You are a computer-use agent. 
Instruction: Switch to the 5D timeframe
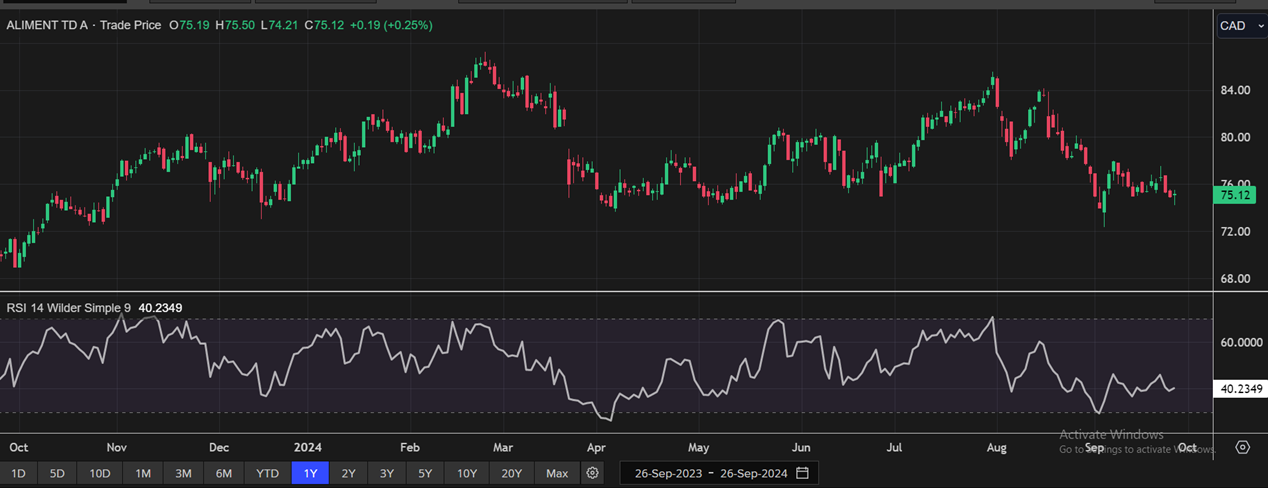[x=57, y=473]
